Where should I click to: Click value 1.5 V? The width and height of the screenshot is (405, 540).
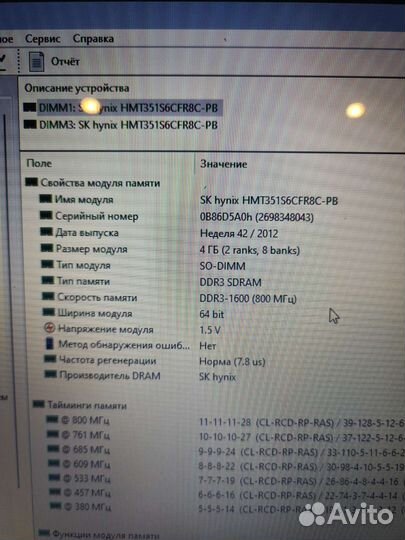pos(210,330)
